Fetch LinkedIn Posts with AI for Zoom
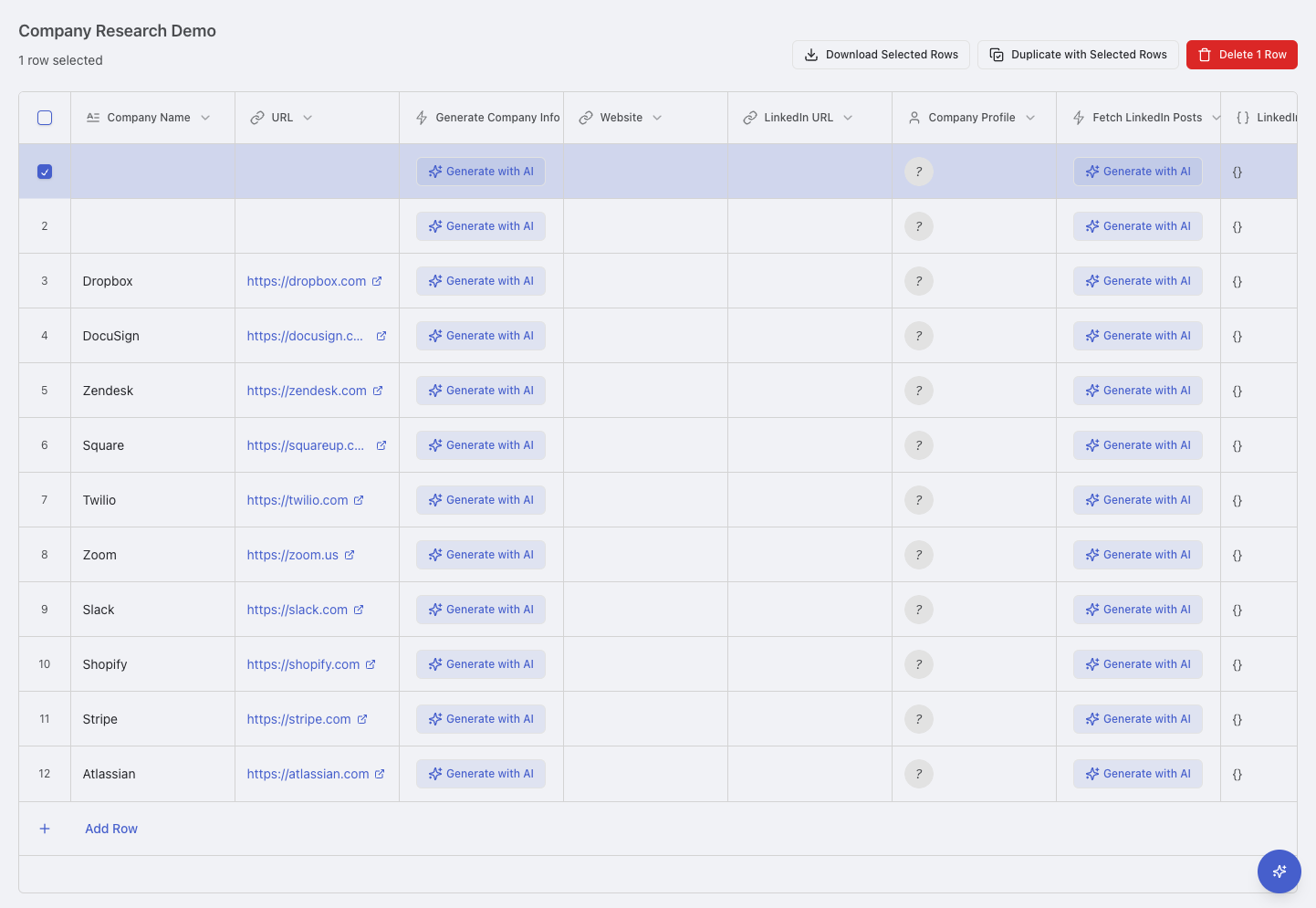This screenshot has width=1316, height=908. [x=1138, y=555]
